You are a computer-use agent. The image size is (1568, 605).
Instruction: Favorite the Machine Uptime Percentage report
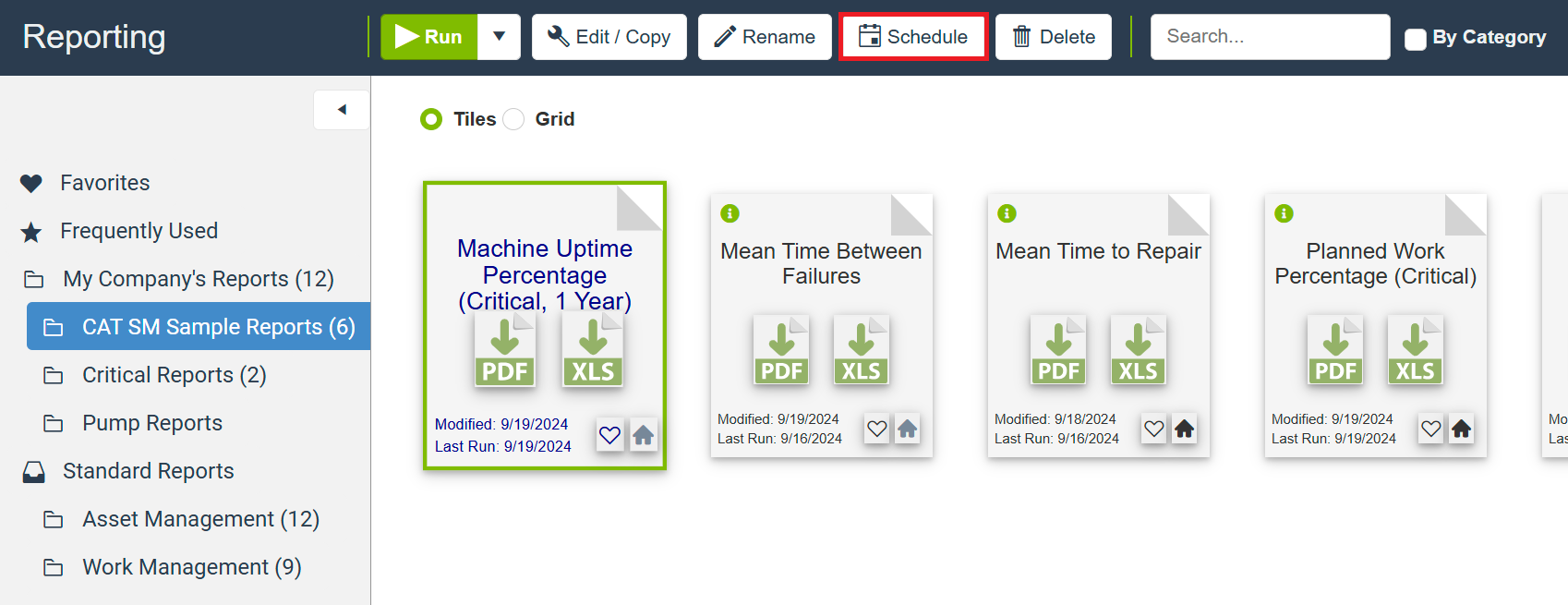tap(609, 435)
